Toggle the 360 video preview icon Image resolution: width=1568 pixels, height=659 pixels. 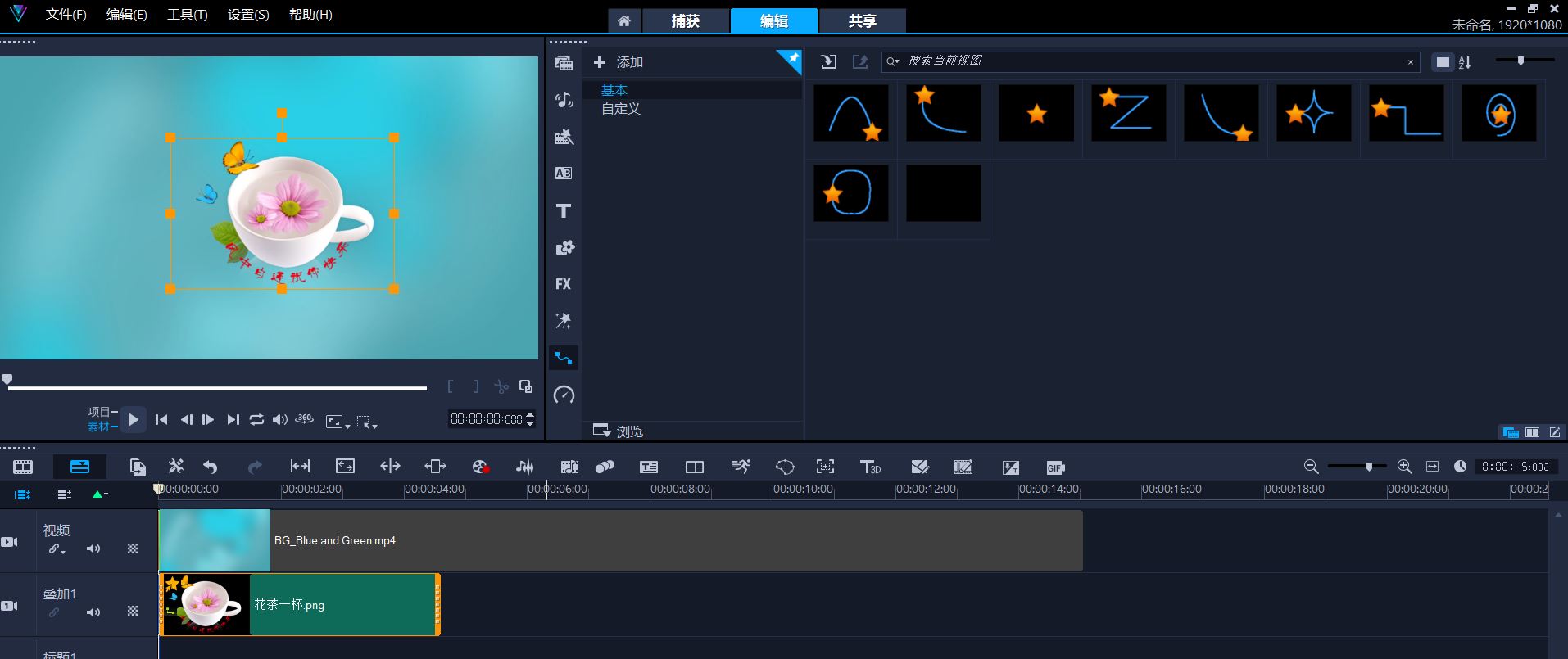pyautogui.click(x=304, y=418)
